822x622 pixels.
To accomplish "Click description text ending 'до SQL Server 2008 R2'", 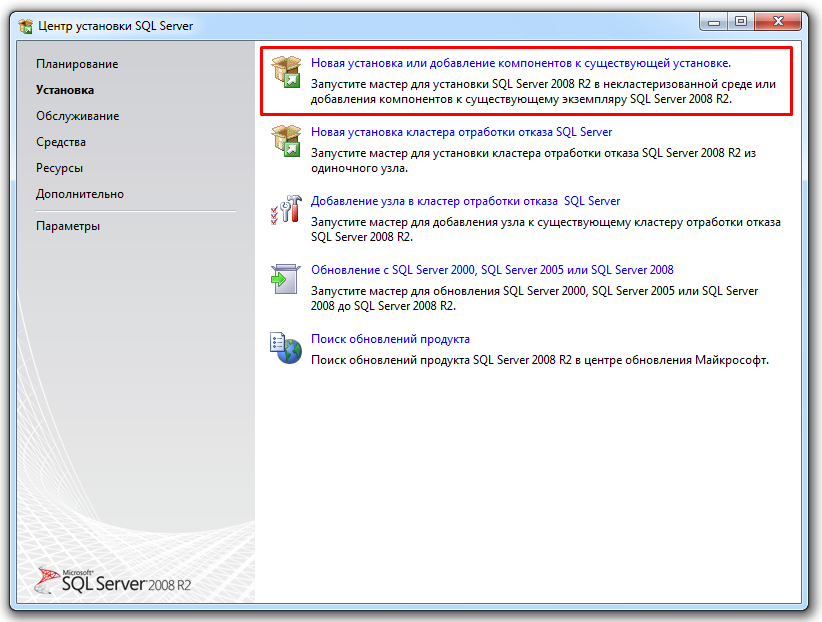I will coord(534,298).
